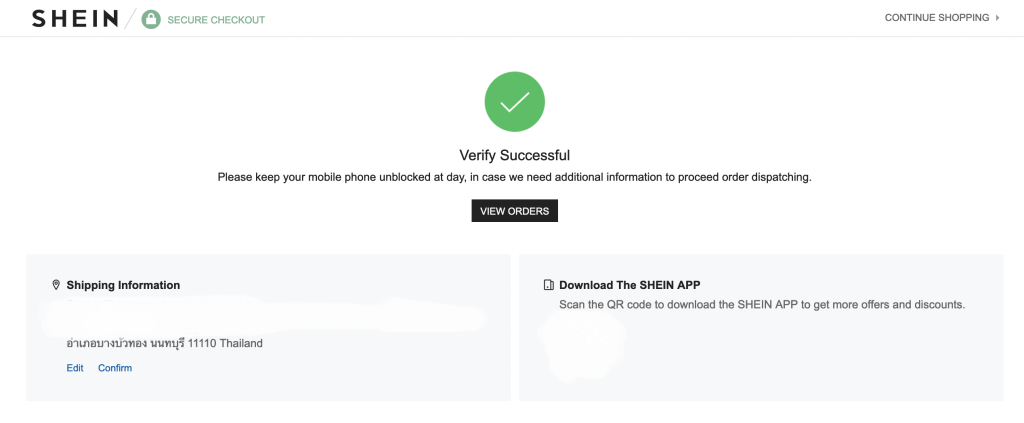Click the location pin icon beside Shipping Information
1024x423 pixels.
click(x=56, y=285)
